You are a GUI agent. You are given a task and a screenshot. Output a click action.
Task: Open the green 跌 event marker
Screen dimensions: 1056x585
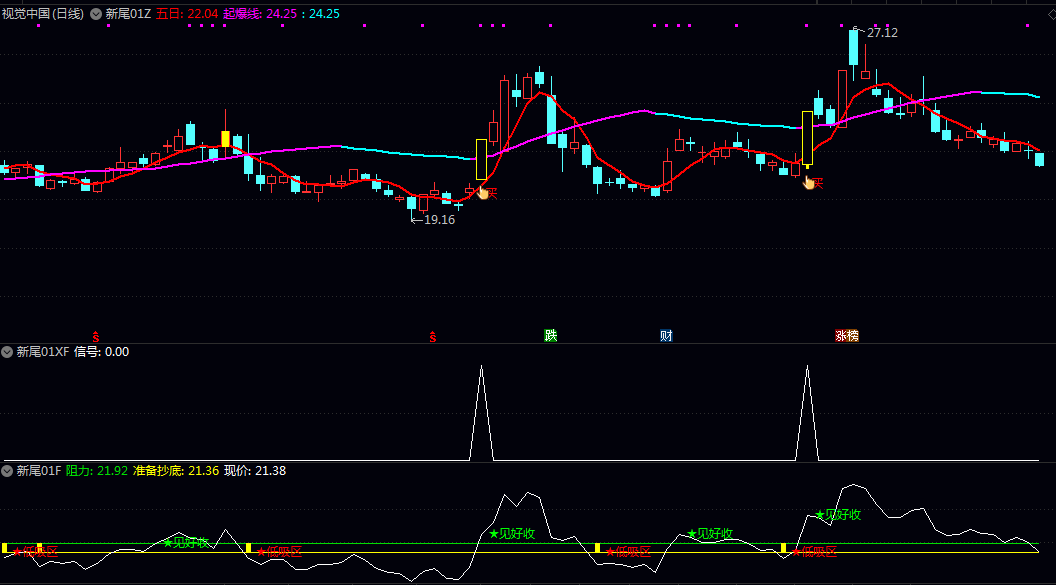pos(550,336)
